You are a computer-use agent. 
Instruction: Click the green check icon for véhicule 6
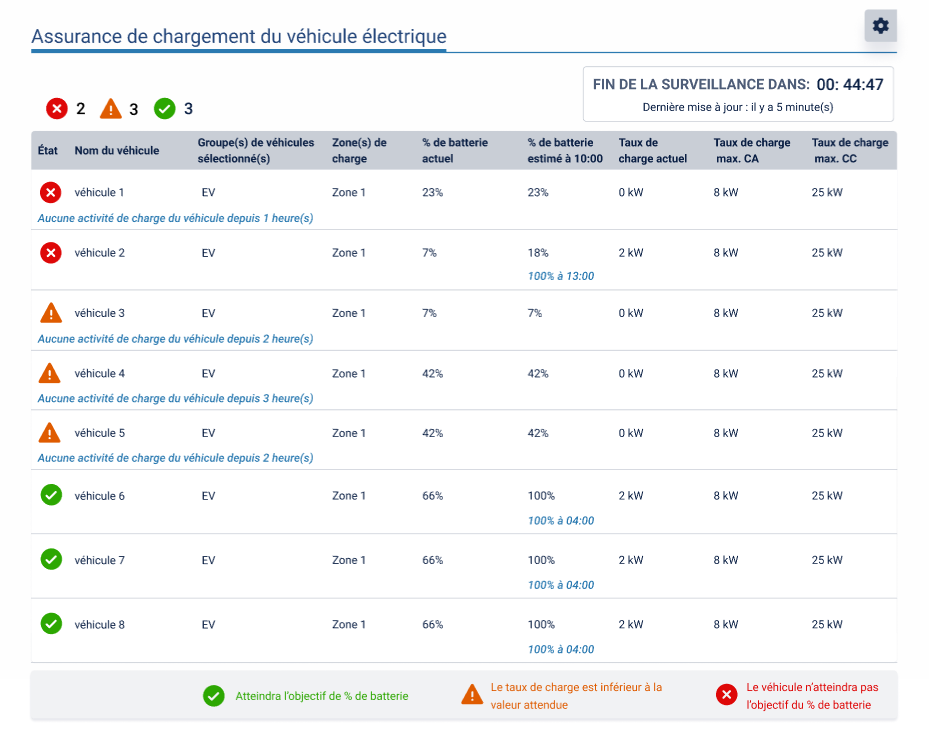(51, 495)
